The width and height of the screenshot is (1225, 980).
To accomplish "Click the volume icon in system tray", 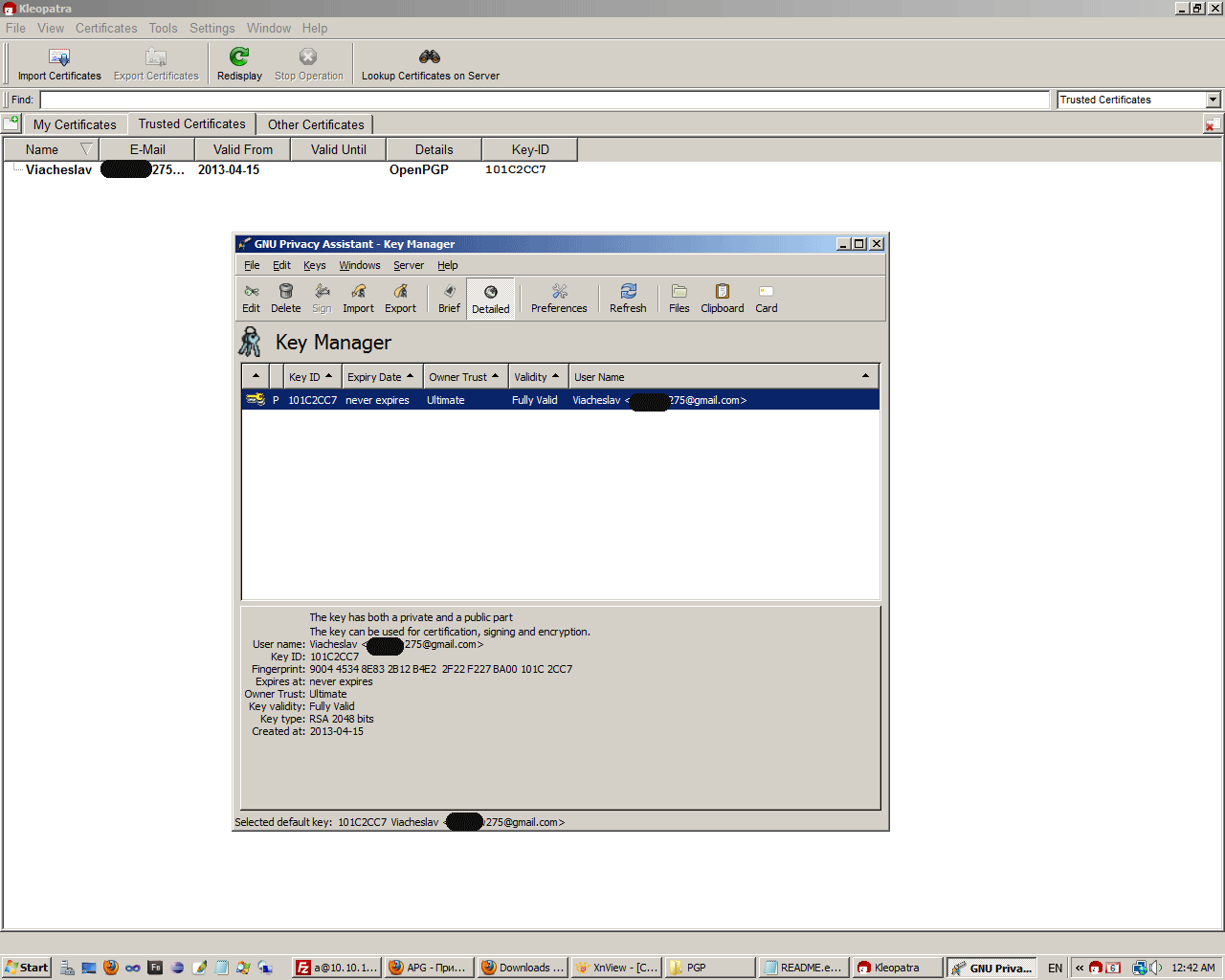I will pyautogui.click(x=1155, y=968).
